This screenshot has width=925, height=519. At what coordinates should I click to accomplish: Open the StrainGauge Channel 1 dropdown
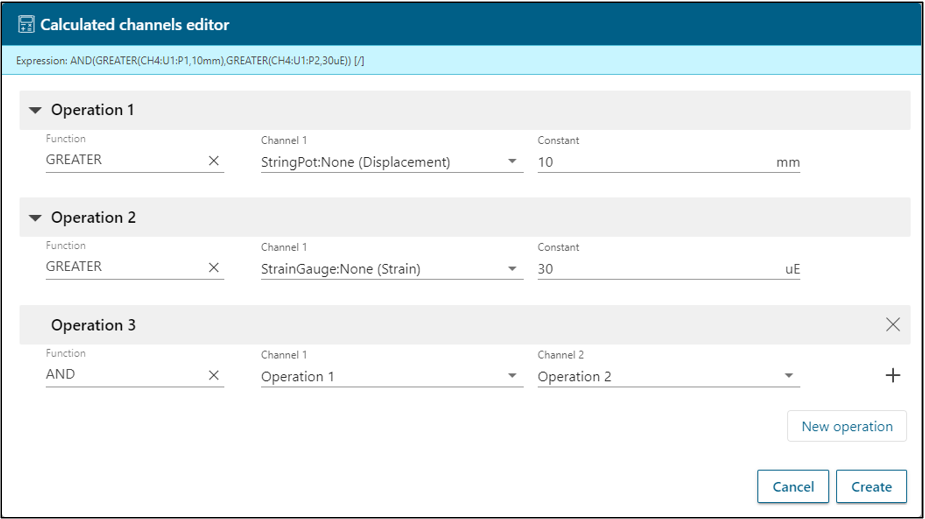pos(512,268)
